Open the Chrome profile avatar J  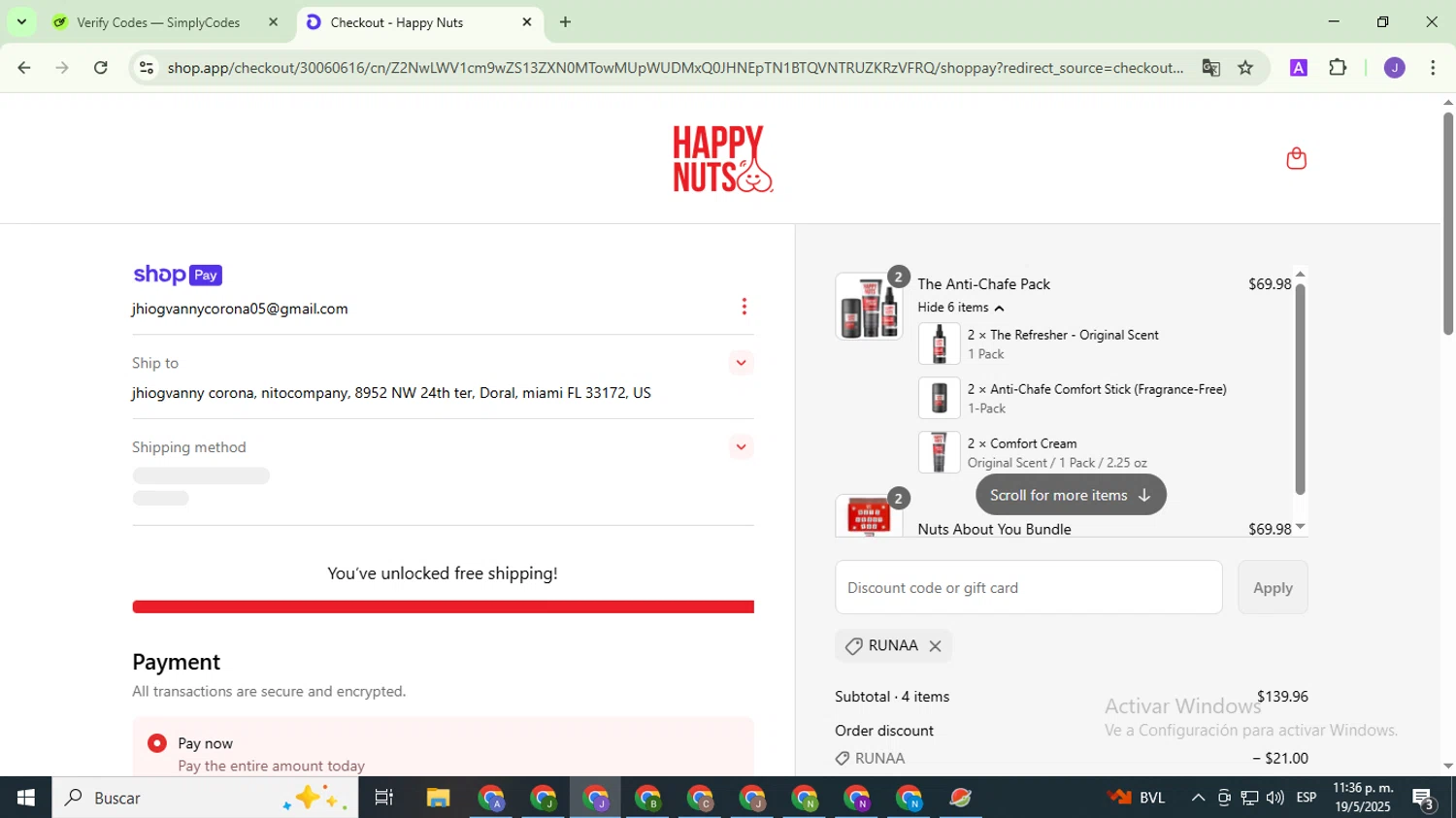pos(1394,68)
